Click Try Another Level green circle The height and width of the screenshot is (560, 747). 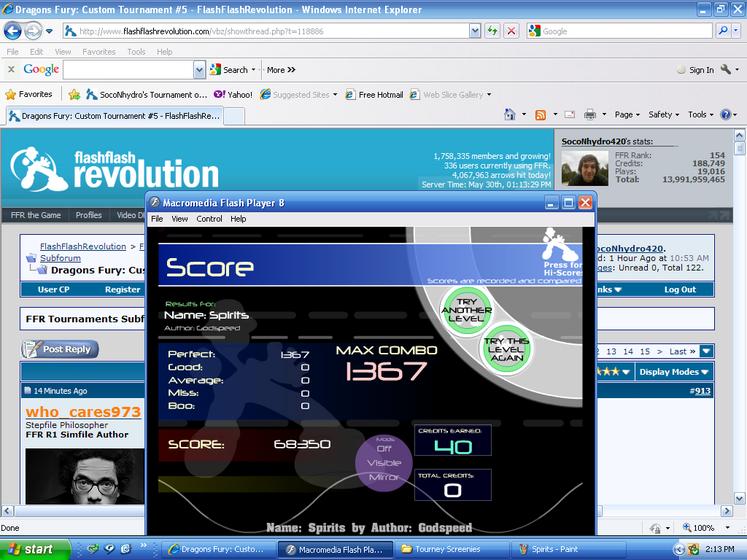pyautogui.click(x=466, y=310)
